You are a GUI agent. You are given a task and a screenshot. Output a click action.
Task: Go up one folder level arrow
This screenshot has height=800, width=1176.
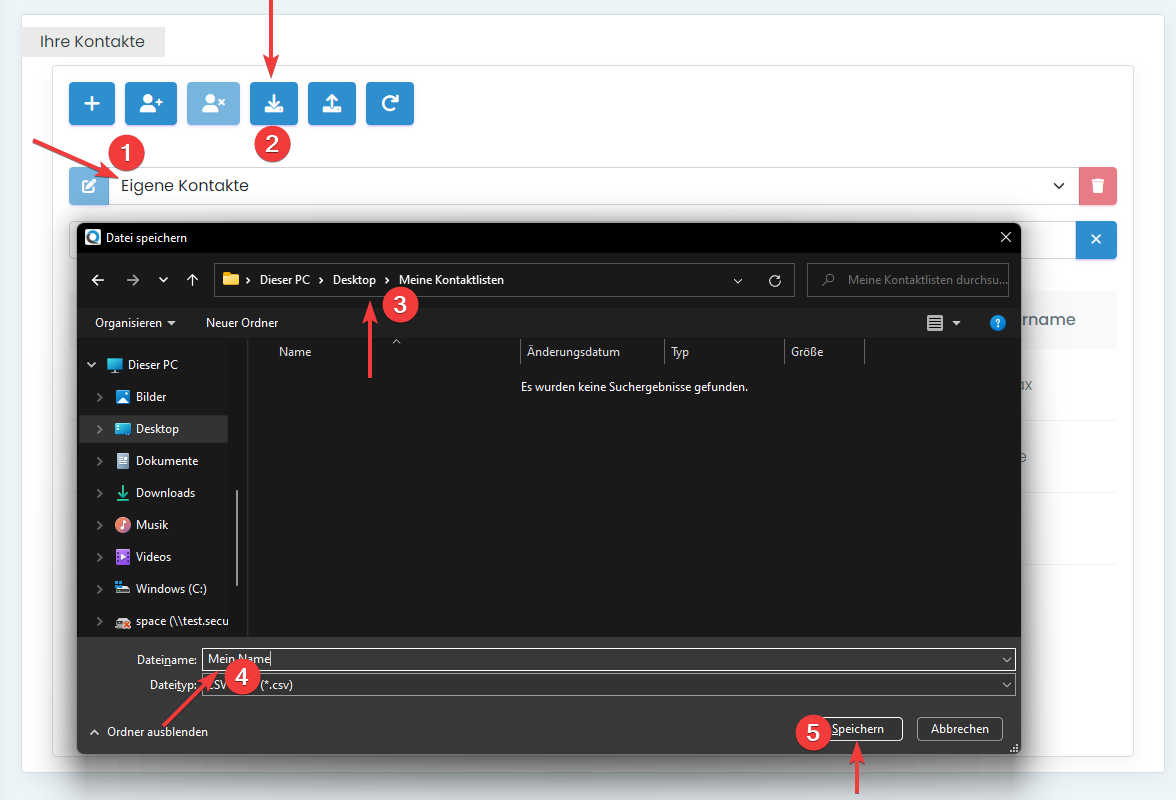(192, 281)
